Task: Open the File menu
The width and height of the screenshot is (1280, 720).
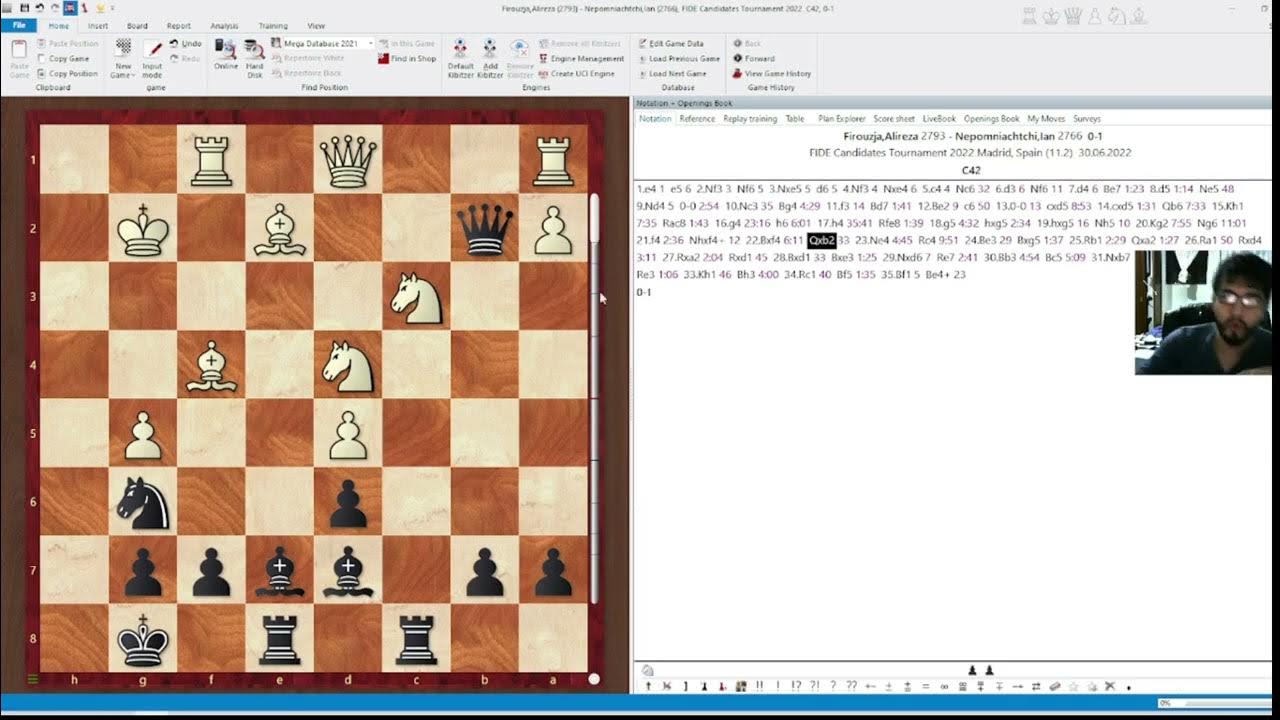Action: tap(18, 25)
